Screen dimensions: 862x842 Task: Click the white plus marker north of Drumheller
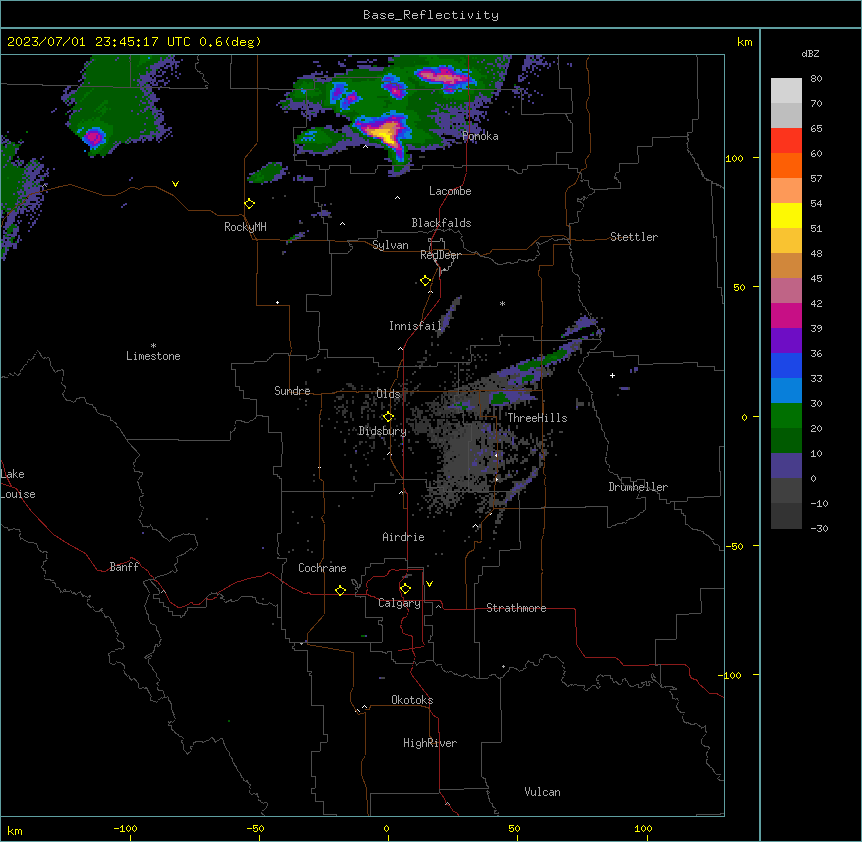coord(612,375)
